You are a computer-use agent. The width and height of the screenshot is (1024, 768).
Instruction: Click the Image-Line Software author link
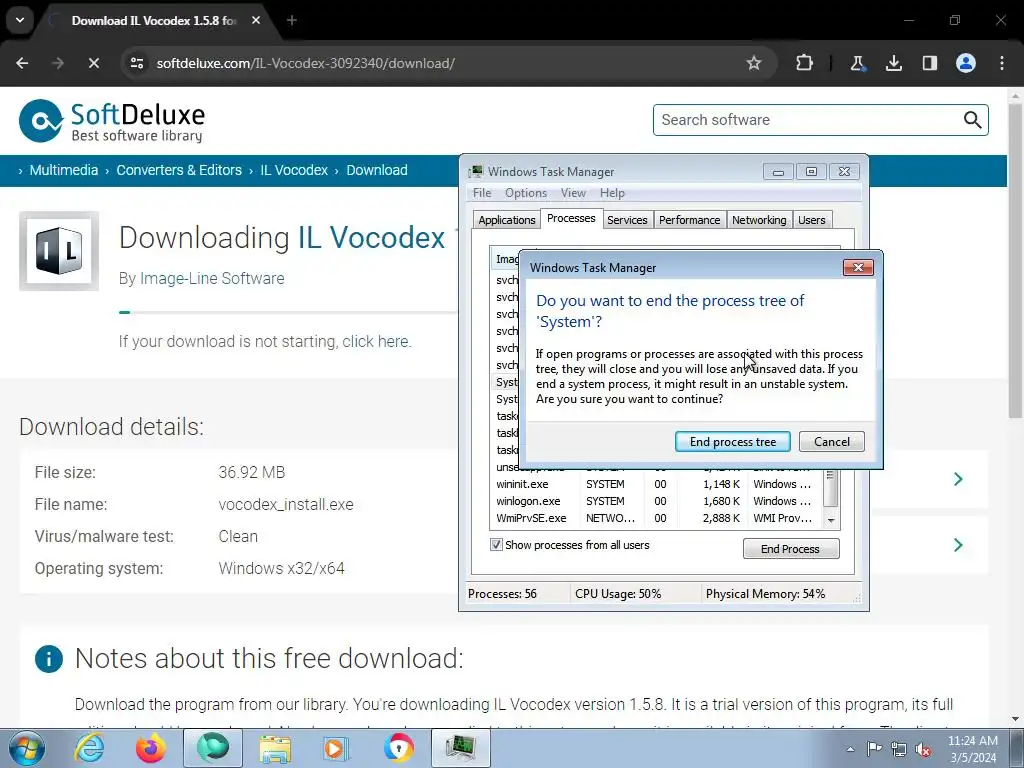coord(212,278)
